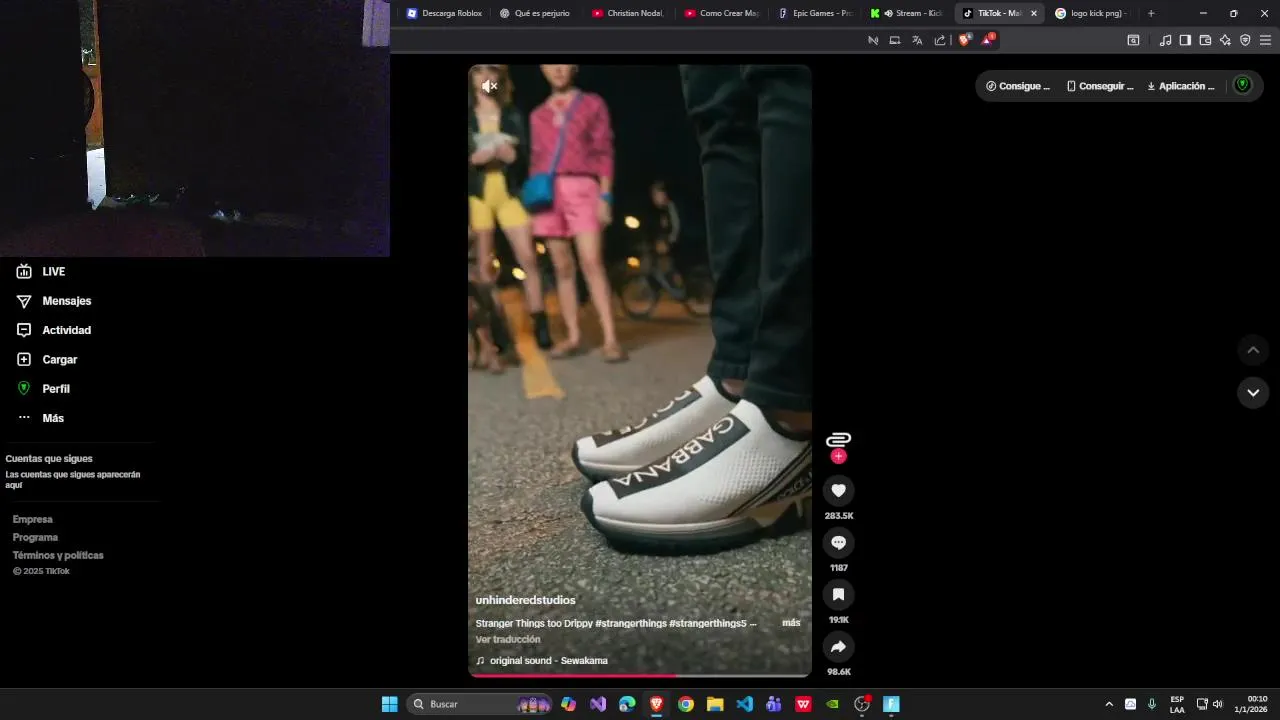Click the share page icon in address bar

[x=940, y=40]
